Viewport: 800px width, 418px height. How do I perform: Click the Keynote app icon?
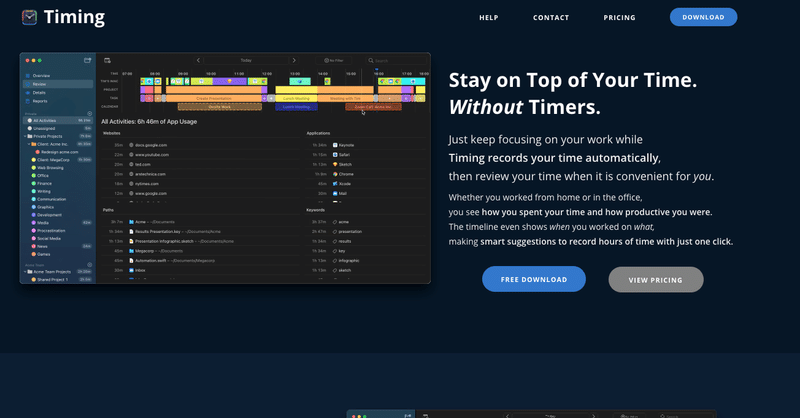[335, 145]
